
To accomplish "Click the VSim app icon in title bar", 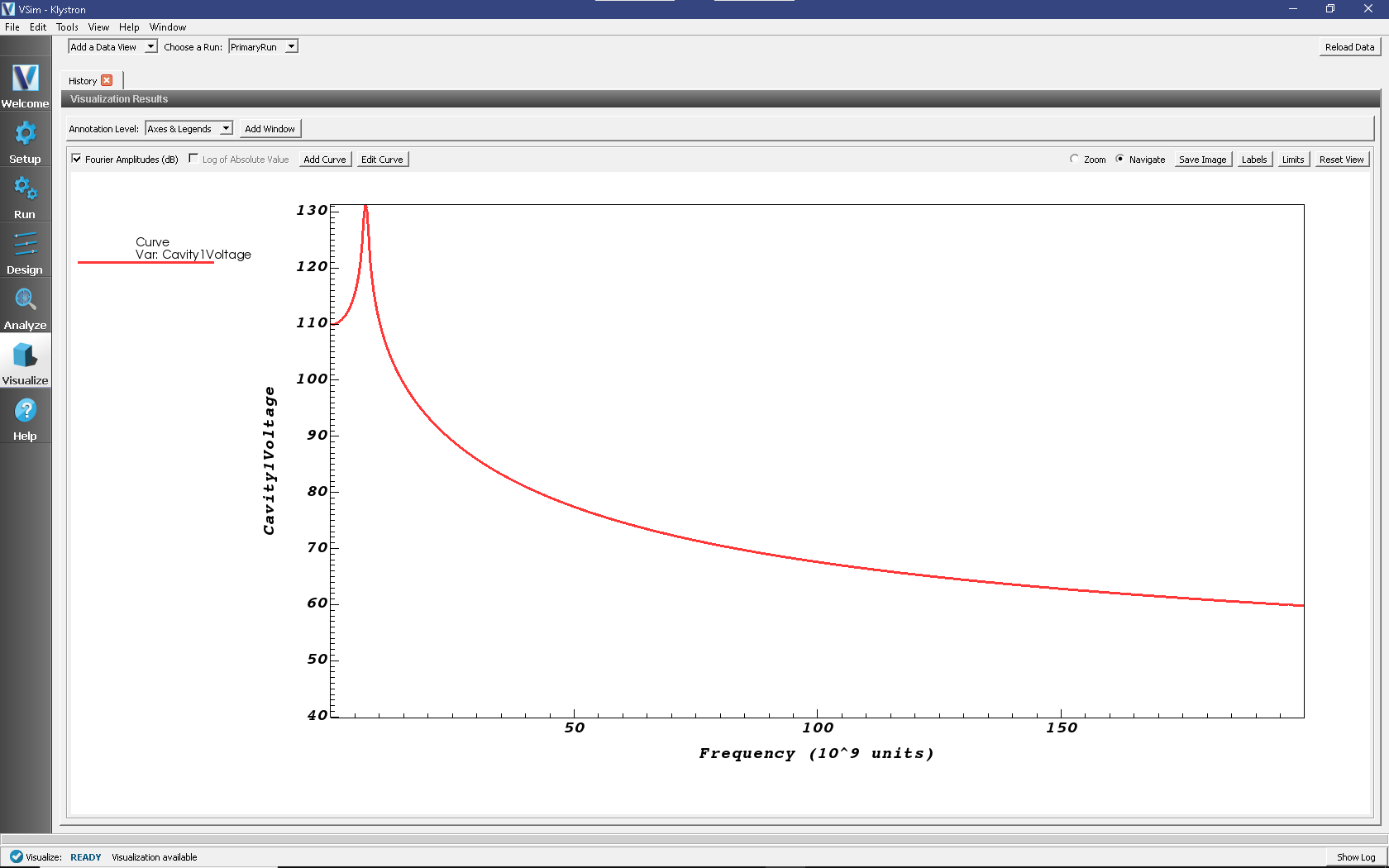I will [8, 9].
